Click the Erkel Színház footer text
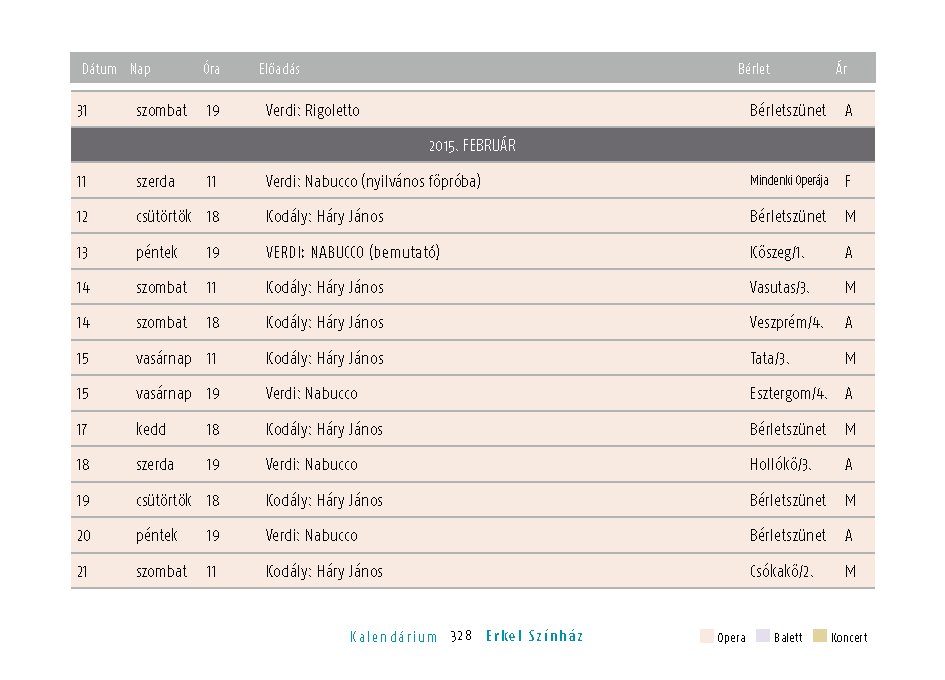 [535, 636]
